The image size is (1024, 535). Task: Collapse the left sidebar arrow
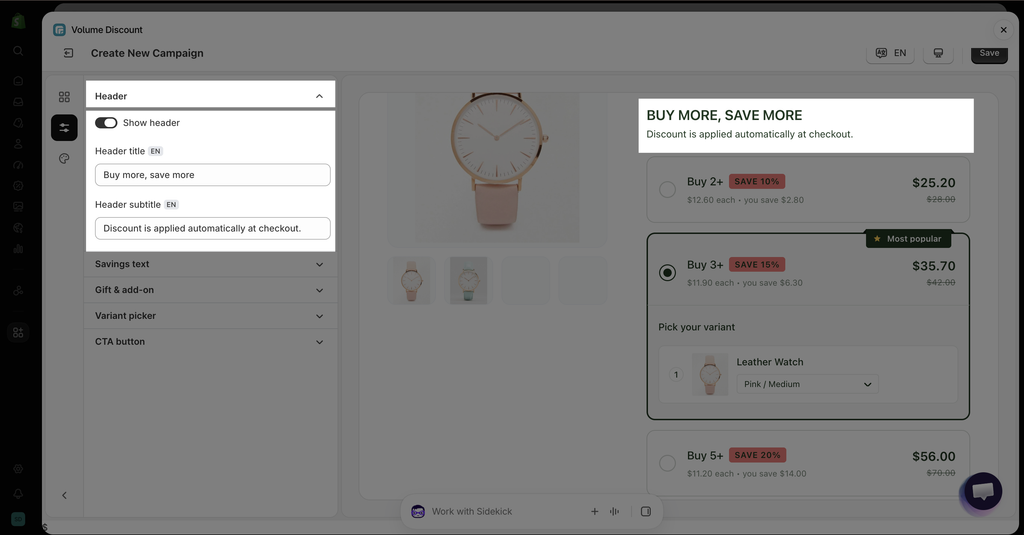click(64, 495)
